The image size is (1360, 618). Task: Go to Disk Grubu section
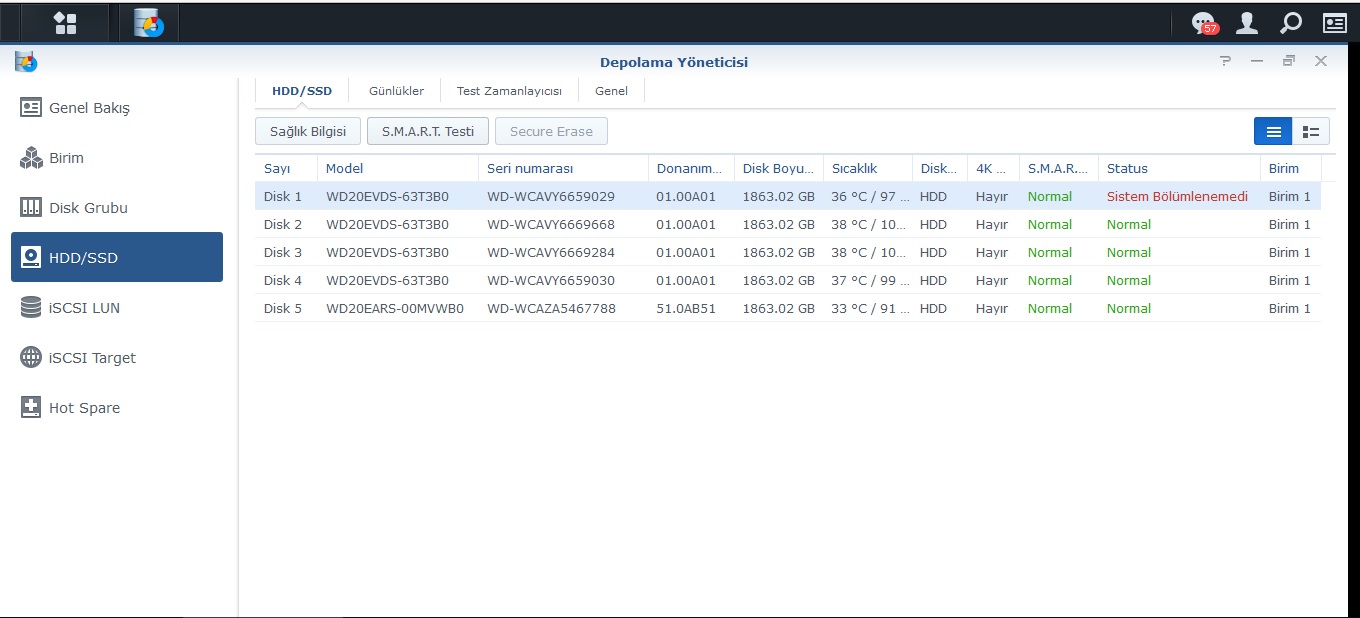(88, 208)
